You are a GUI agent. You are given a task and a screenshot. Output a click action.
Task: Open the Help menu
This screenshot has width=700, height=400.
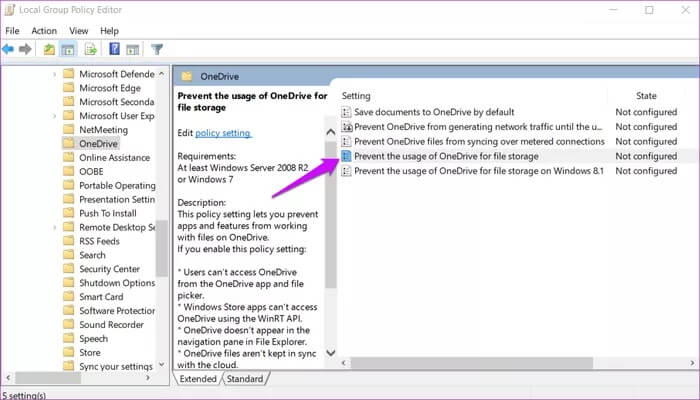109,31
